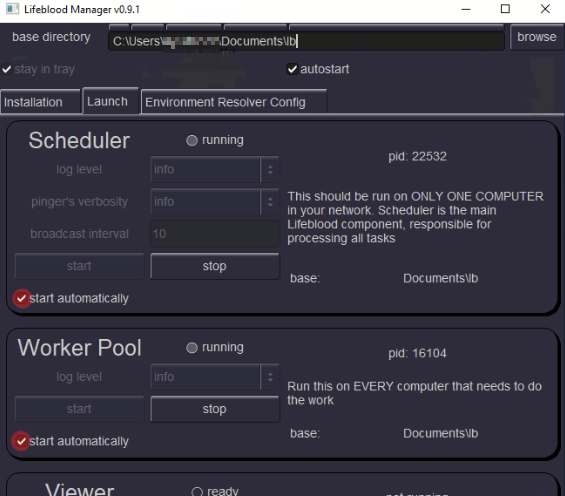Toggle the autostart checkbox
This screenshot has width=565, height=496.
293,69
